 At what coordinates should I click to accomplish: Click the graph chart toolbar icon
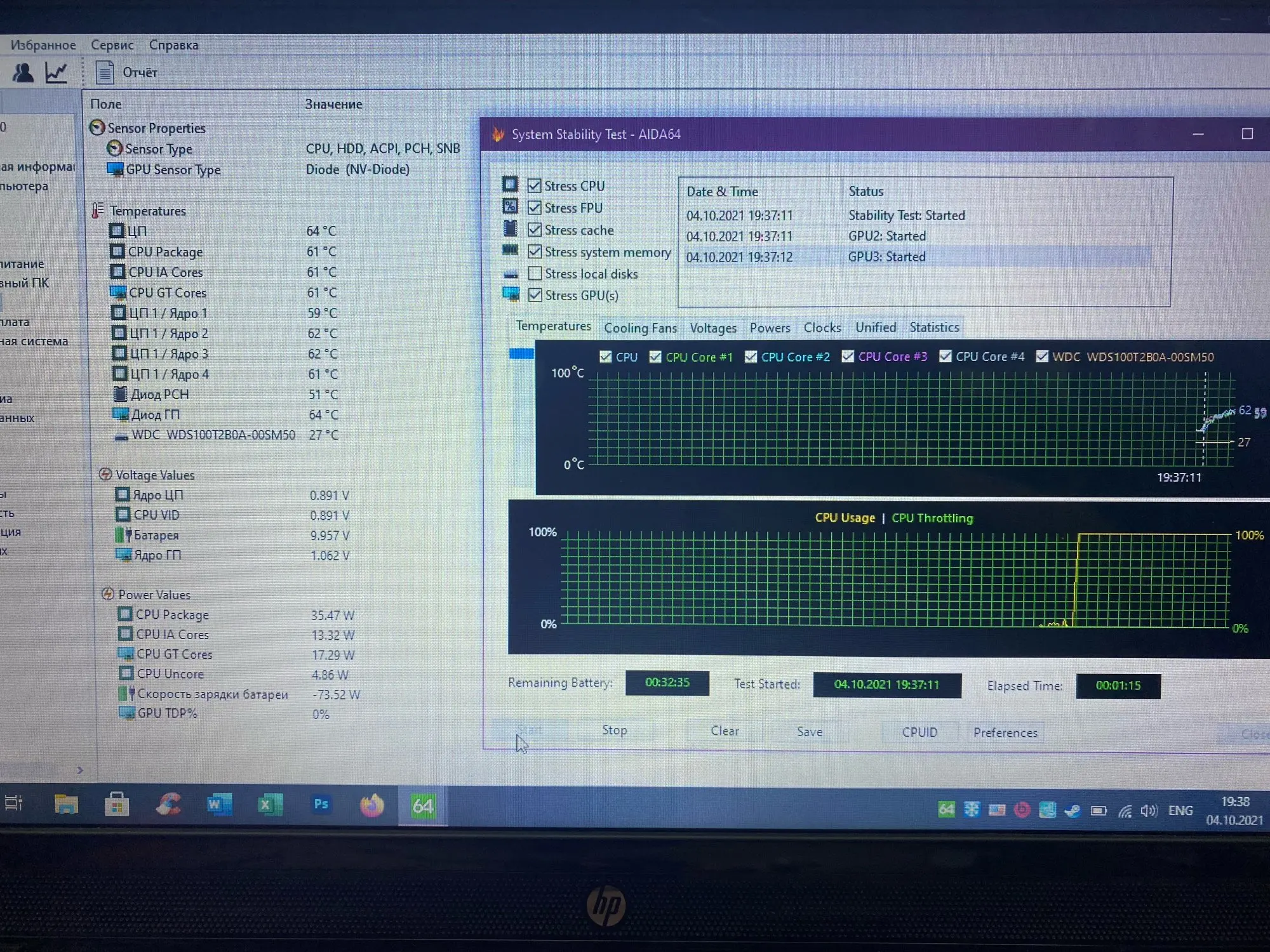(x=57, y=72)
